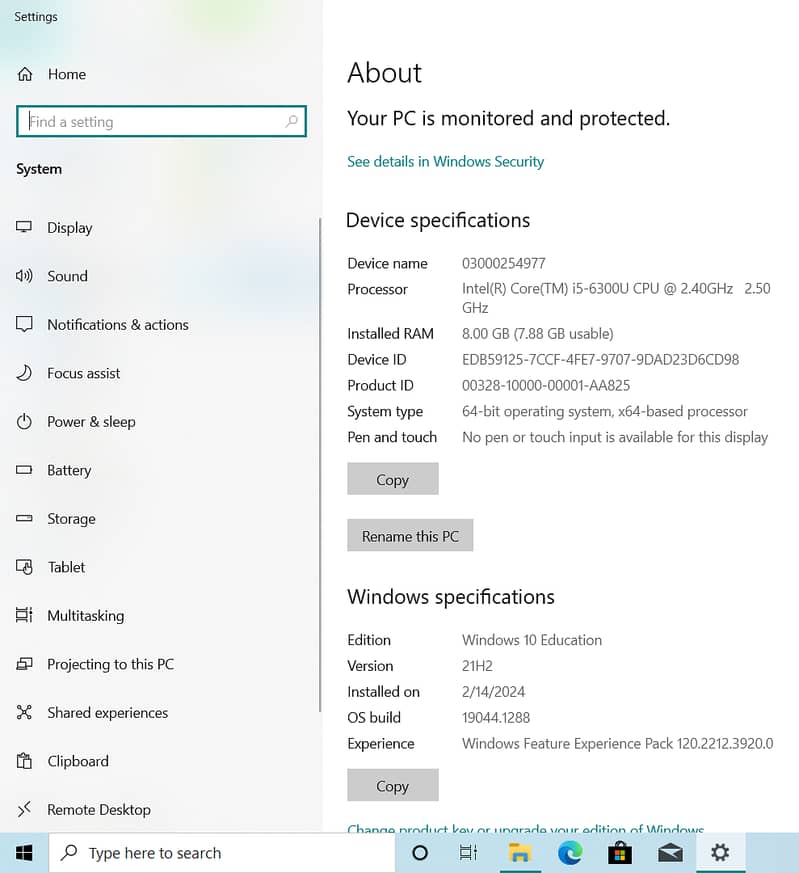Open Display settings

pyautogui.click(x=69, y=228)
